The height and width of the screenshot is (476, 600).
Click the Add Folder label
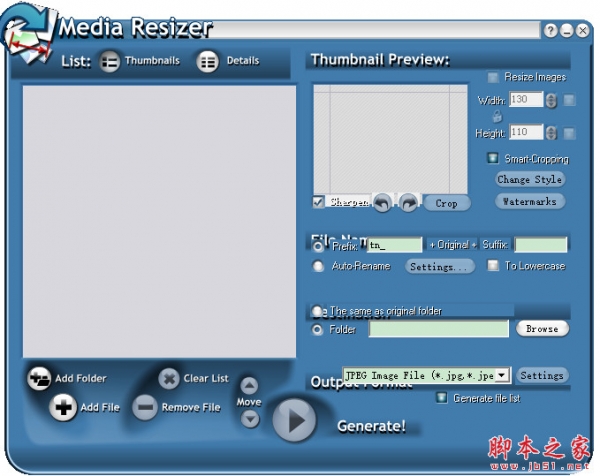coord(81,378)
